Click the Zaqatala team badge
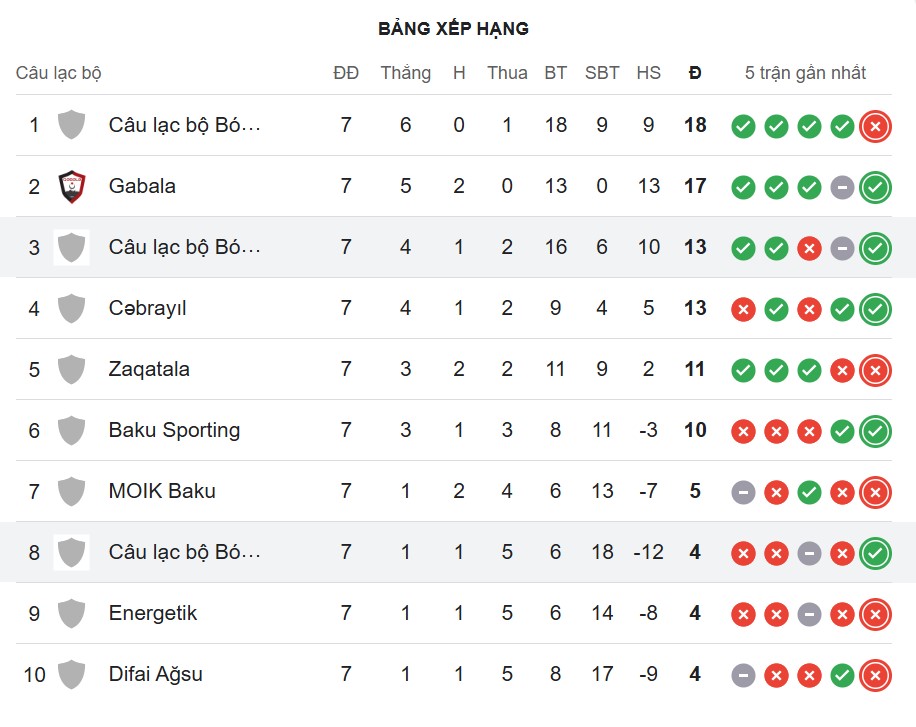Image resolution: width=916 pixels, height=727 pixels. click(70, 369)
